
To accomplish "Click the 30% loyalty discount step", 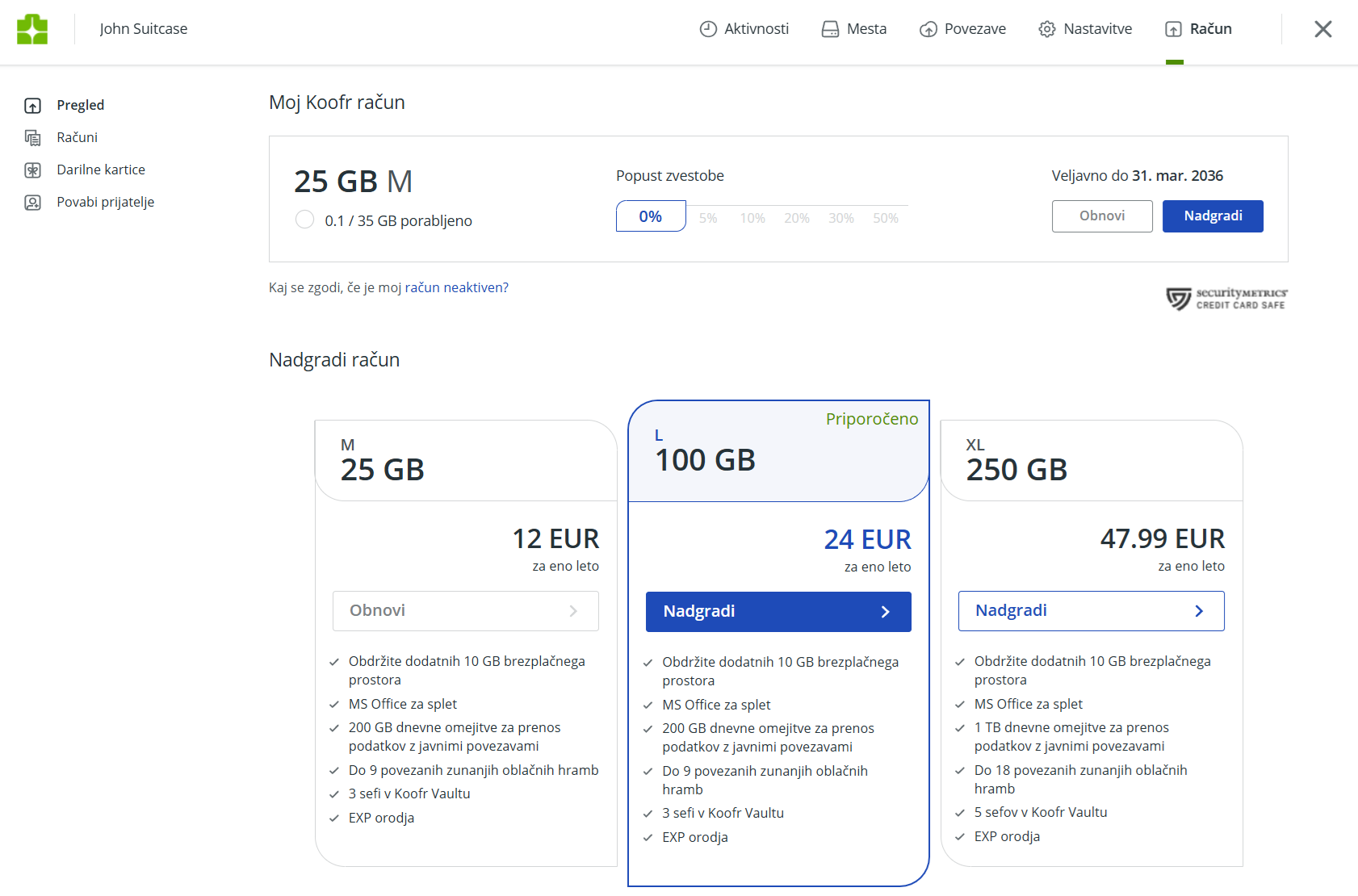I will [x=841, y=218].
